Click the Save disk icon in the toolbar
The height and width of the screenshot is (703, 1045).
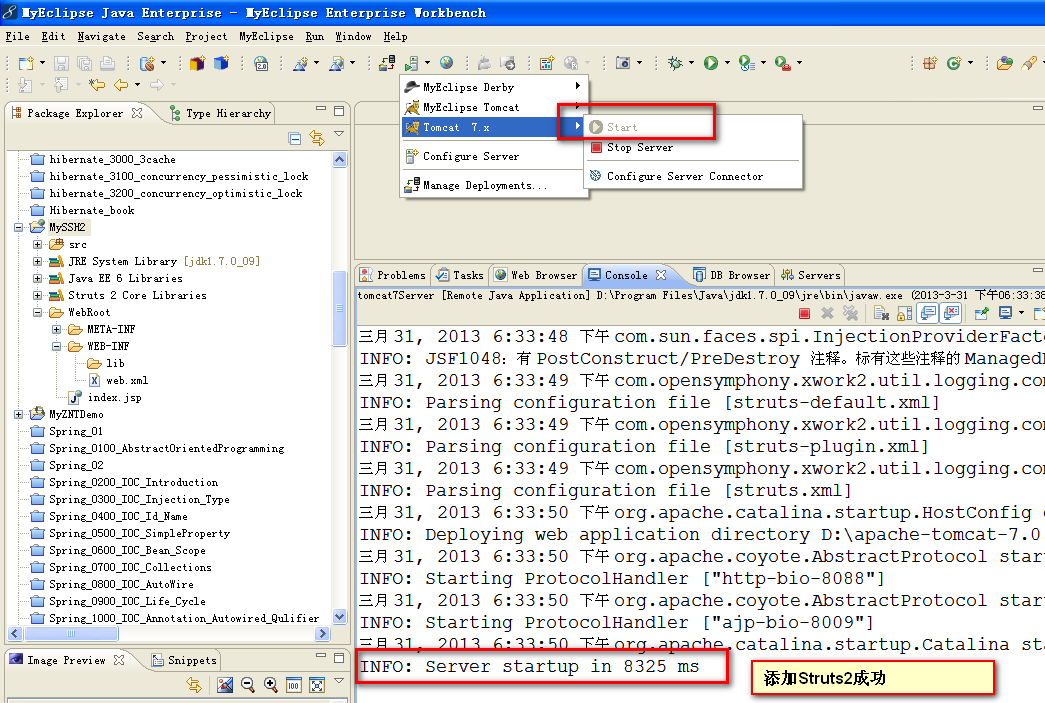[x=61, y=63]
